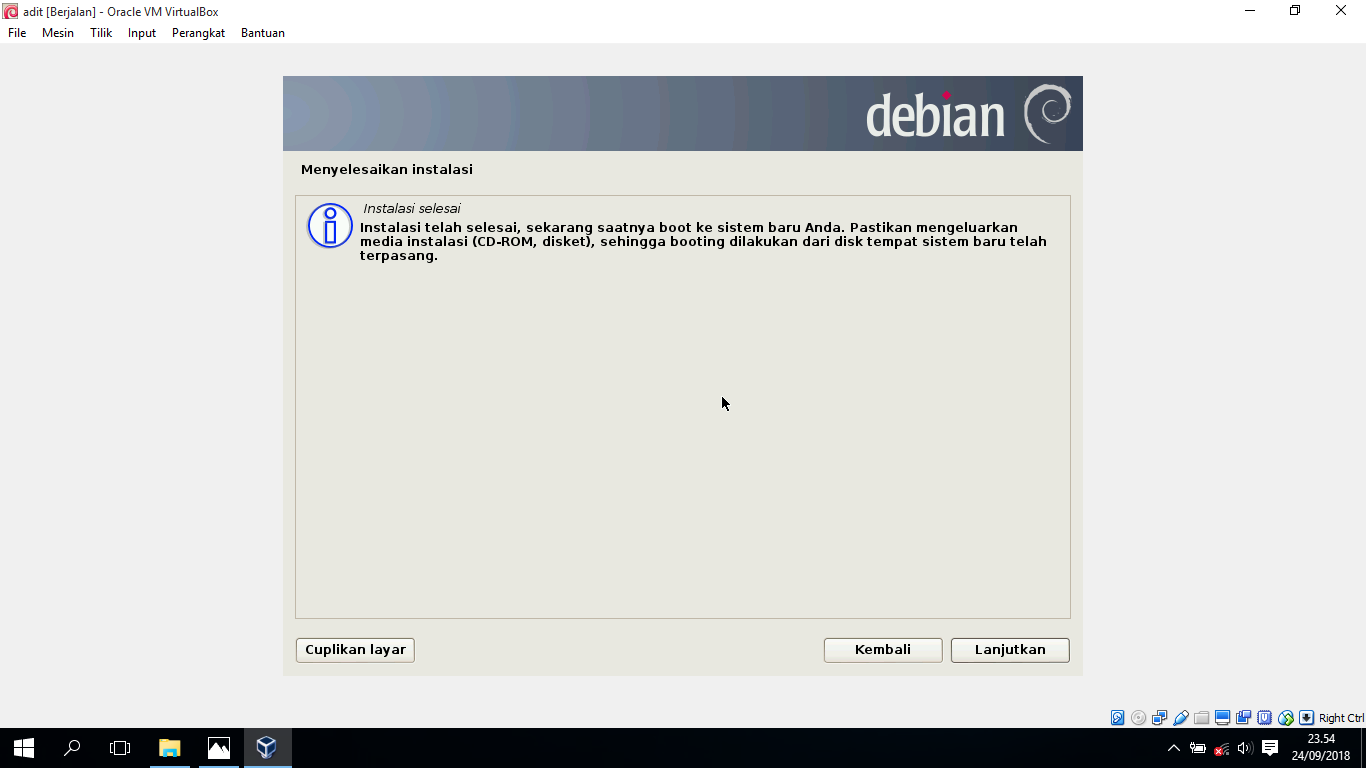This screenshot has height=768, width=1366.
Task: Click the Debian swirl logo in the banner
Action: pyautogui.click(x=1049, y=113)
